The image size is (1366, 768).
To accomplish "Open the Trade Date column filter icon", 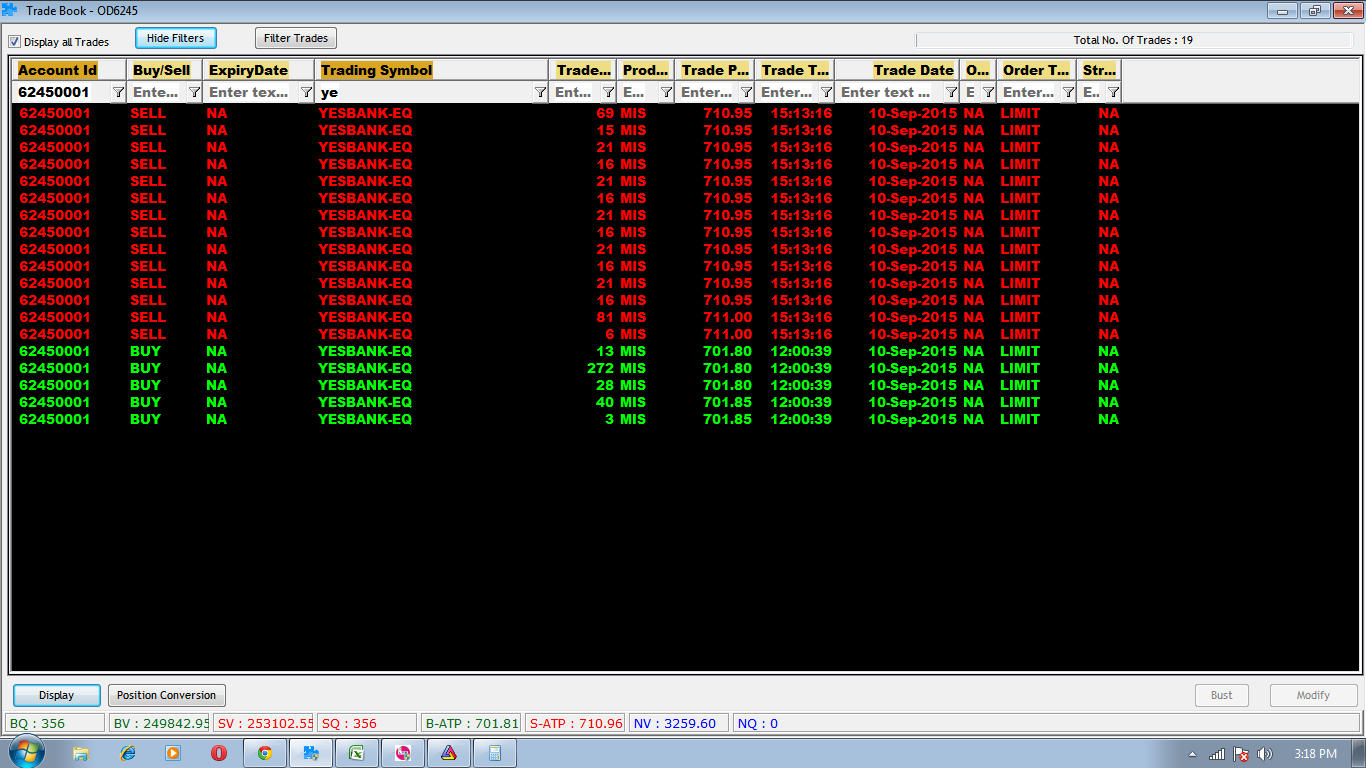I will pos(950,92).
